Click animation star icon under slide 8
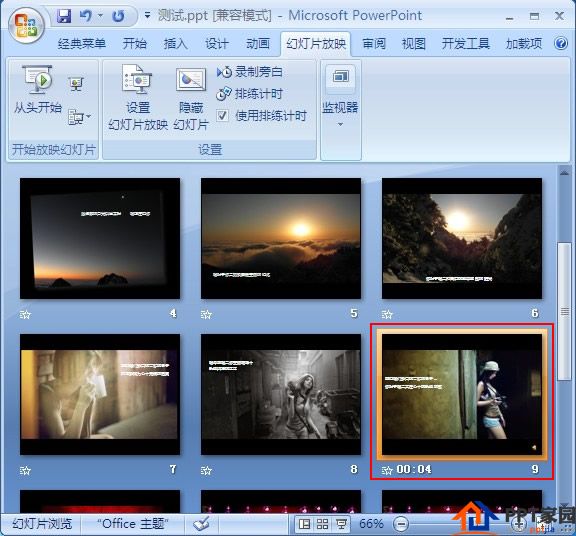The width and height of the screenshot is (576, 536). point(206,470)
